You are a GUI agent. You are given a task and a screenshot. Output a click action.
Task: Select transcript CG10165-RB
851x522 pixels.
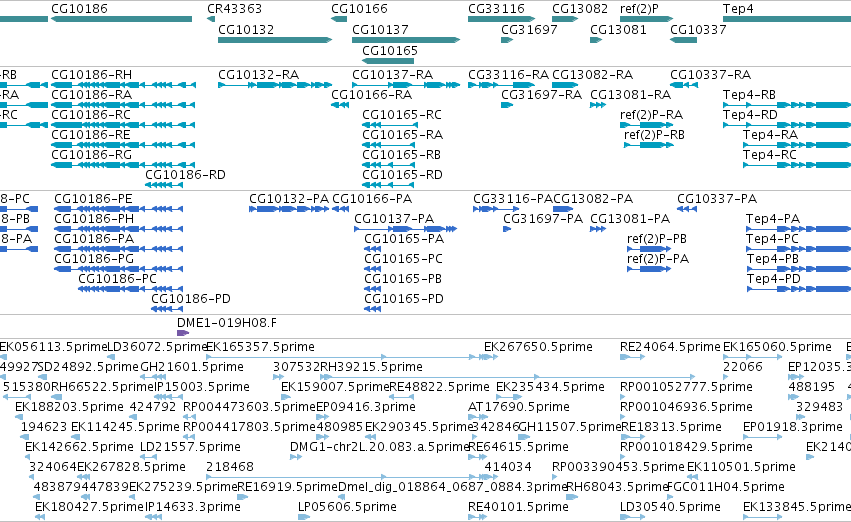(388, 165)
